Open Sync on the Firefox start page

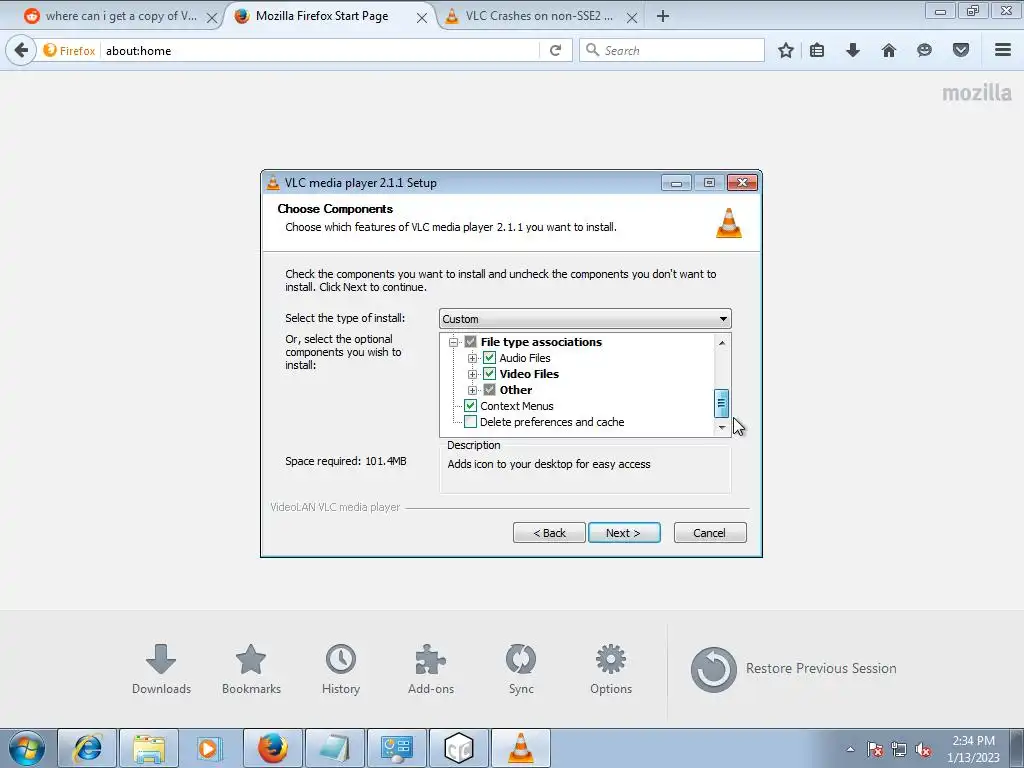coord(521,669)
